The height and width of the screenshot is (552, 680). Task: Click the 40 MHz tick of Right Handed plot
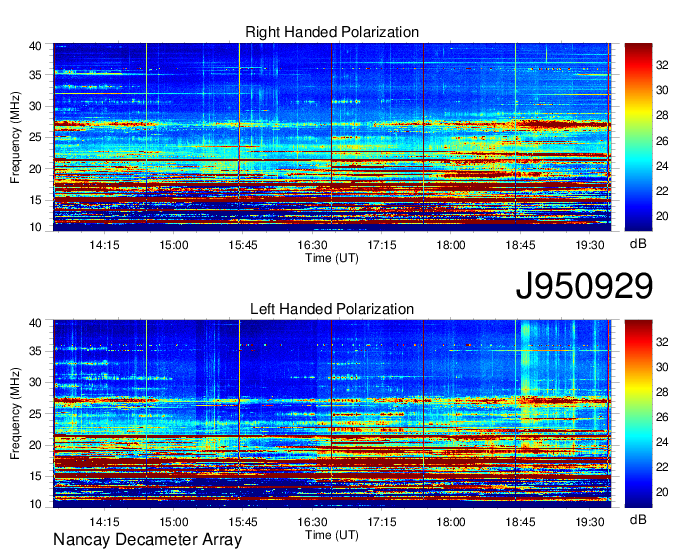pyautogui.click(x=36, y=46)
